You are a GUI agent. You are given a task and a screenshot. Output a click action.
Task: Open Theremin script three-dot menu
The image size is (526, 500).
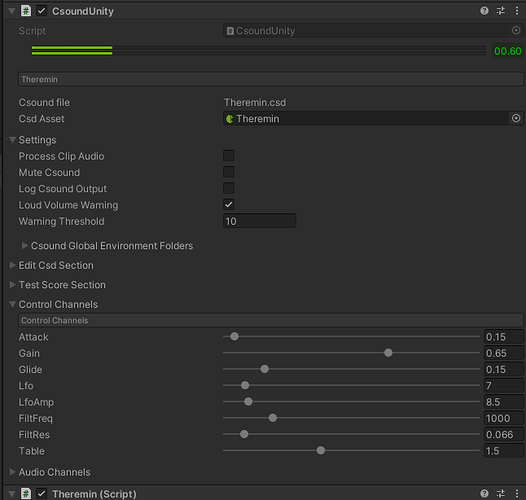[517, 493]
